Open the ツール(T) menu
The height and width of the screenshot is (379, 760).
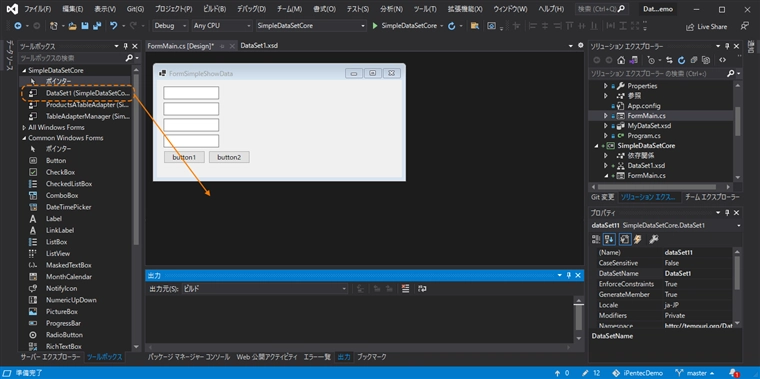tap(425, 9)
